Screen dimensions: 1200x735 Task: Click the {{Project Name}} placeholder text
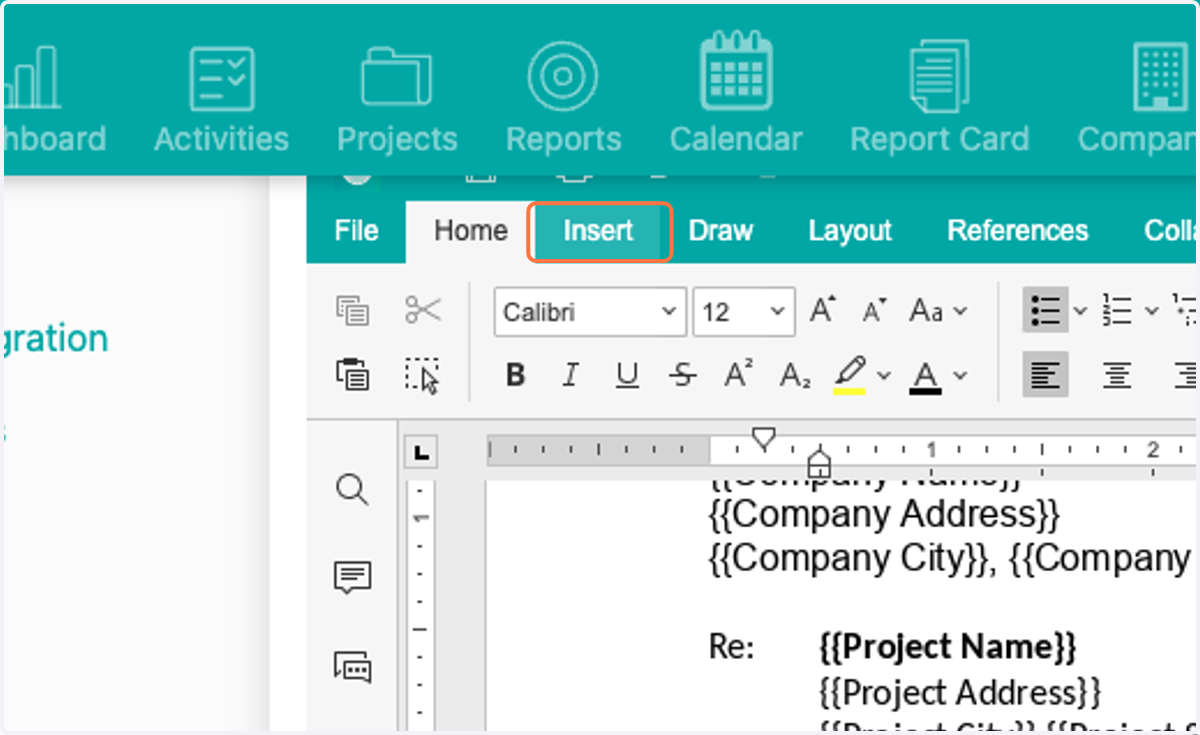[x=948, y=647]
